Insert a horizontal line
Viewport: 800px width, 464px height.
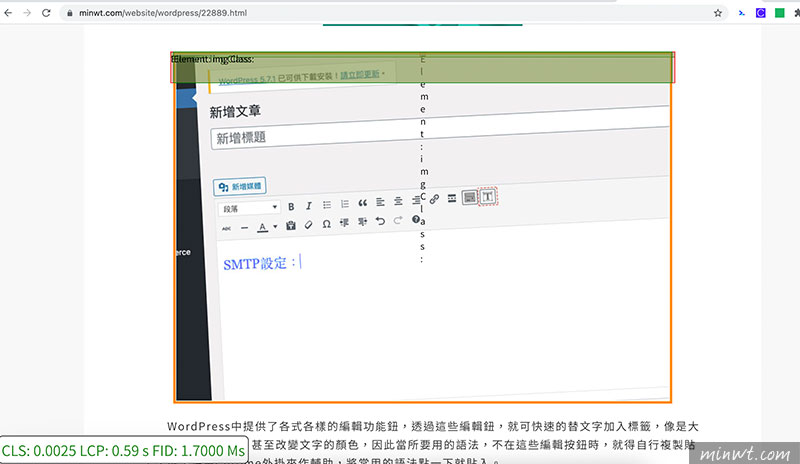(x=244, y=228)
